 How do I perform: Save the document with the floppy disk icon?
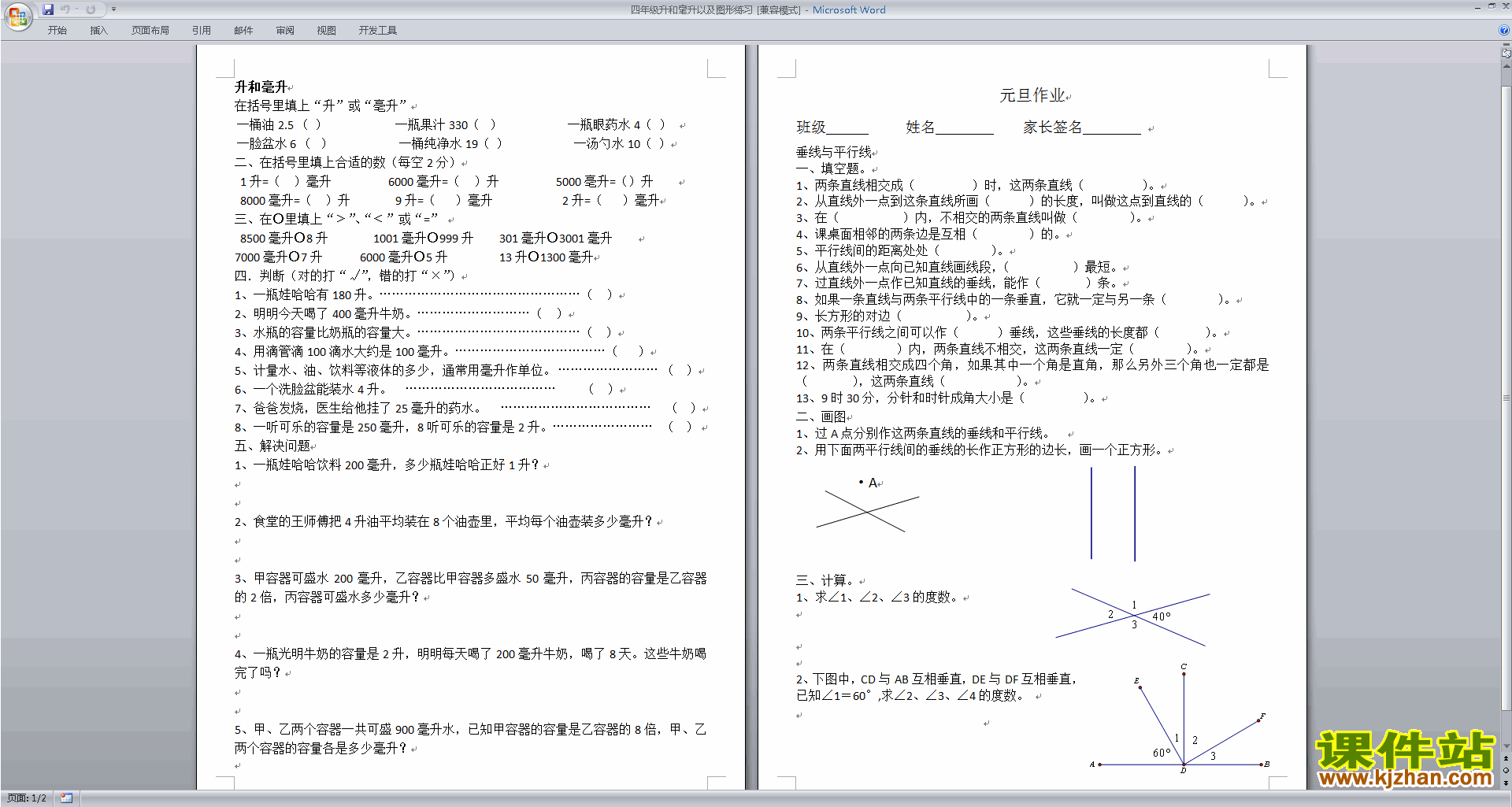tap(48, 9)
